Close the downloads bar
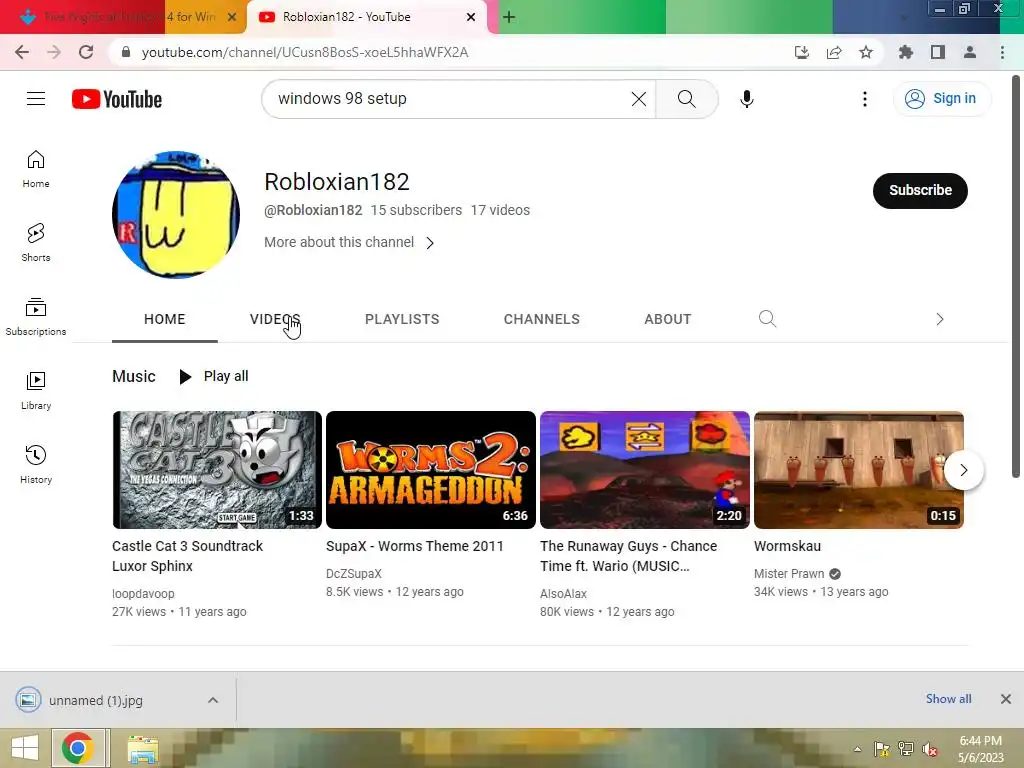The image size is (1024, 768). coord(1006,699)
